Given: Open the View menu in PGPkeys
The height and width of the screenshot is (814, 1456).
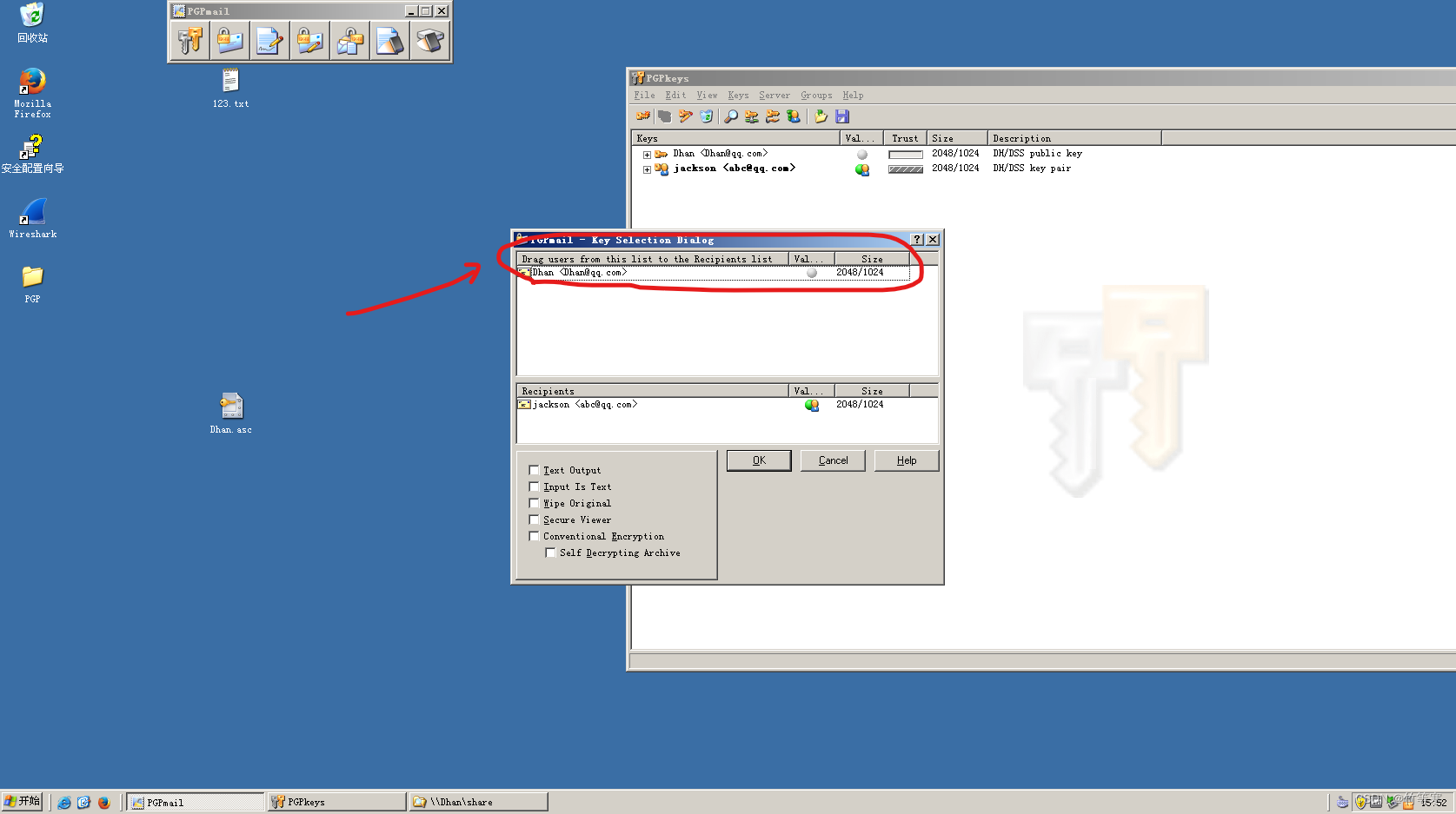Looking at the screenshot, I should [x=707, y=96].
